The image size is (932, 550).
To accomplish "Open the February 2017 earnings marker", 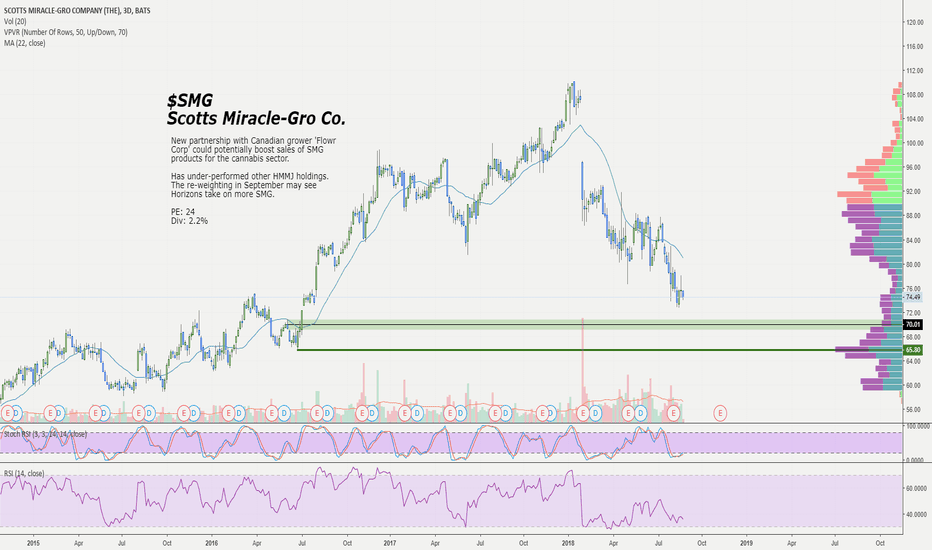I will pos(405,412).
